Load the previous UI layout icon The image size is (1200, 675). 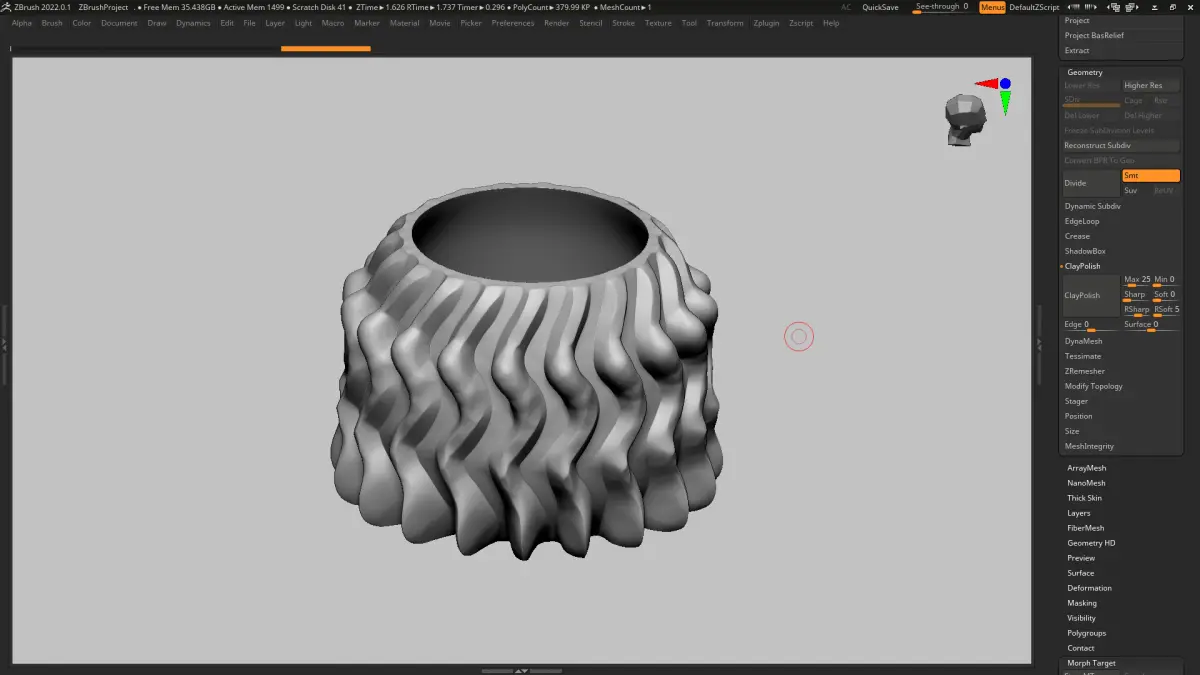click(1114, 7)
